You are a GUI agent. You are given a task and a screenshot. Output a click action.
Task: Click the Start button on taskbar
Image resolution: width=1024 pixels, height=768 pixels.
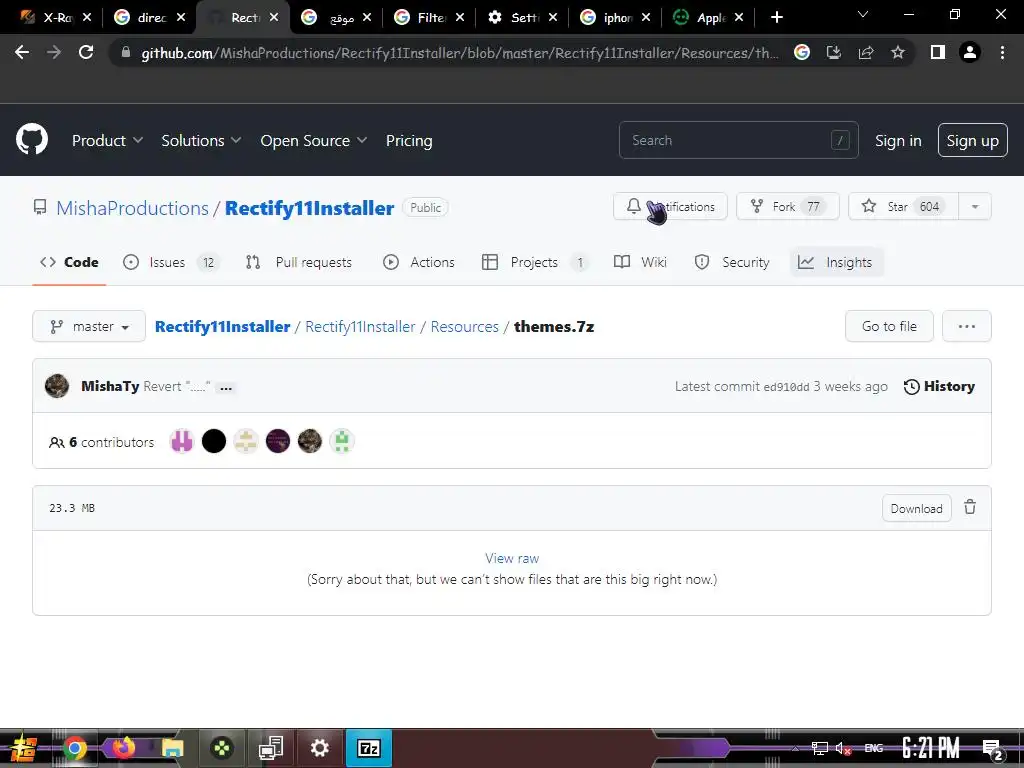(x=22, y=748)
